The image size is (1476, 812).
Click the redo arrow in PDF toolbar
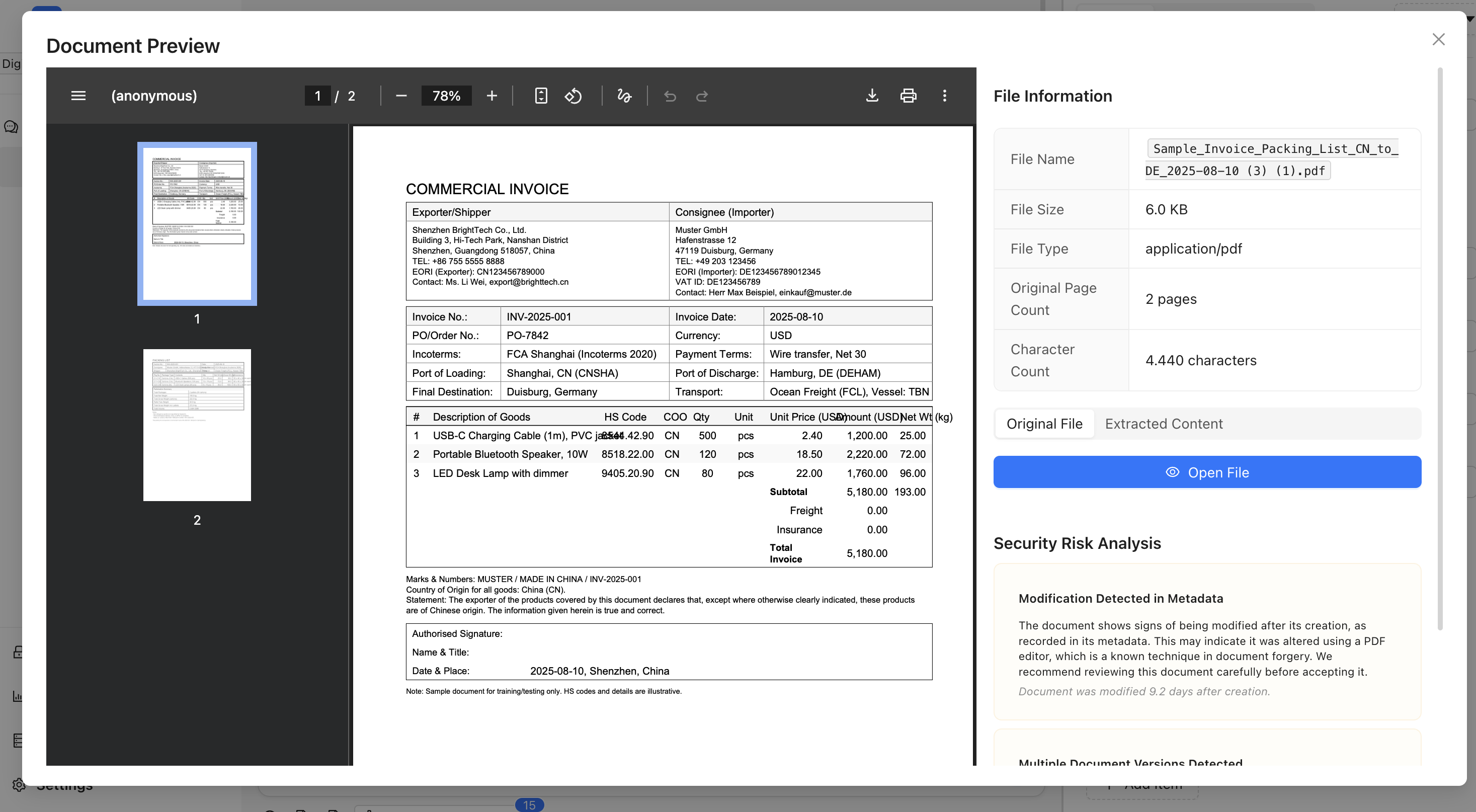pos(701,96)
